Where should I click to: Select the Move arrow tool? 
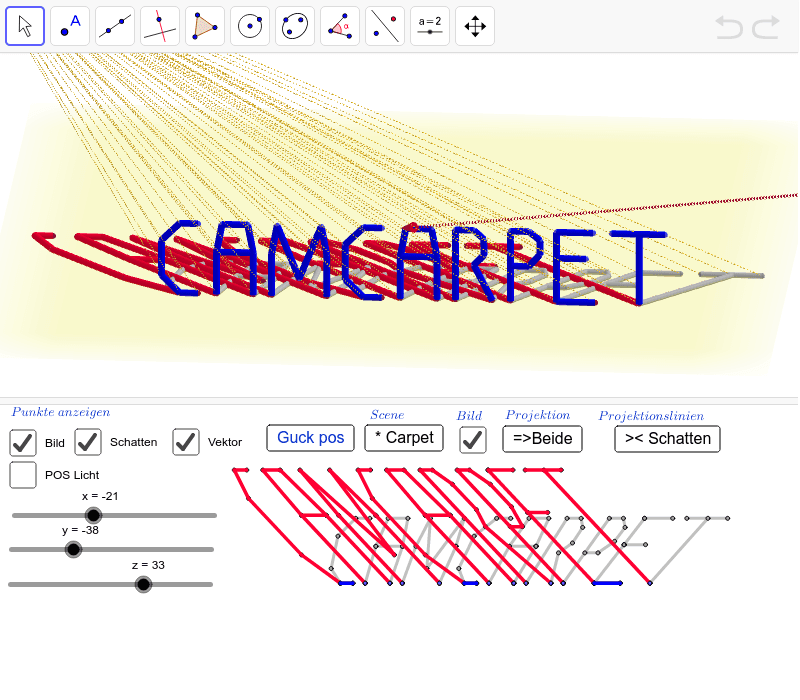pos(25,25)
